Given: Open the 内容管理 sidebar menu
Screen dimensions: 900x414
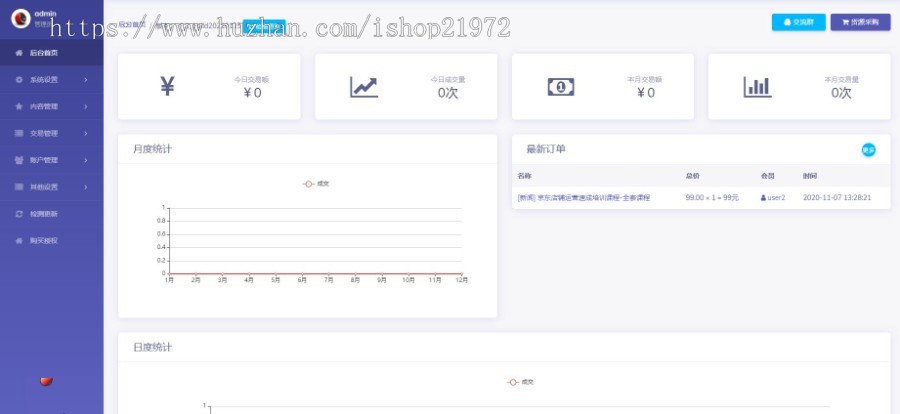Looking at the screenshot, I should pyautogui.click(x=52, y=107).
